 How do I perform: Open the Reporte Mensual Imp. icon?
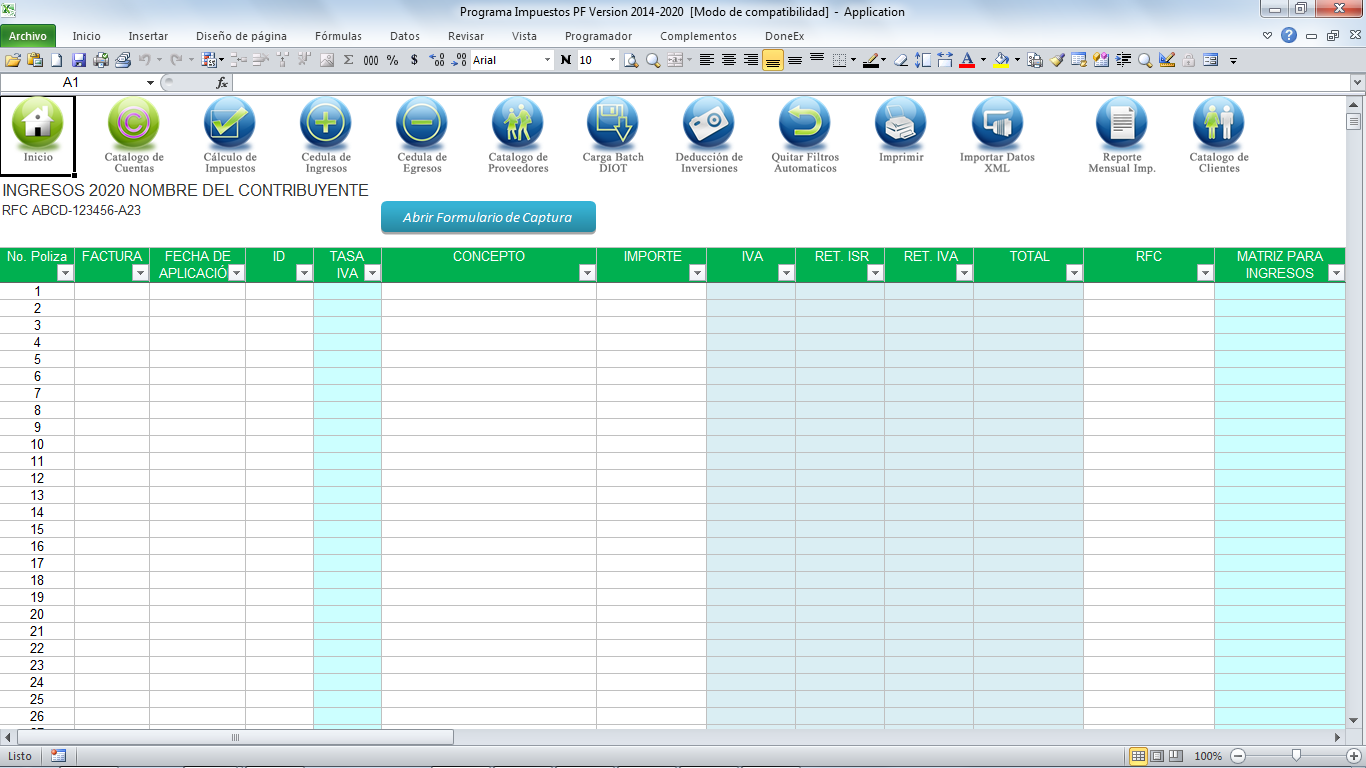point(1122,124)
